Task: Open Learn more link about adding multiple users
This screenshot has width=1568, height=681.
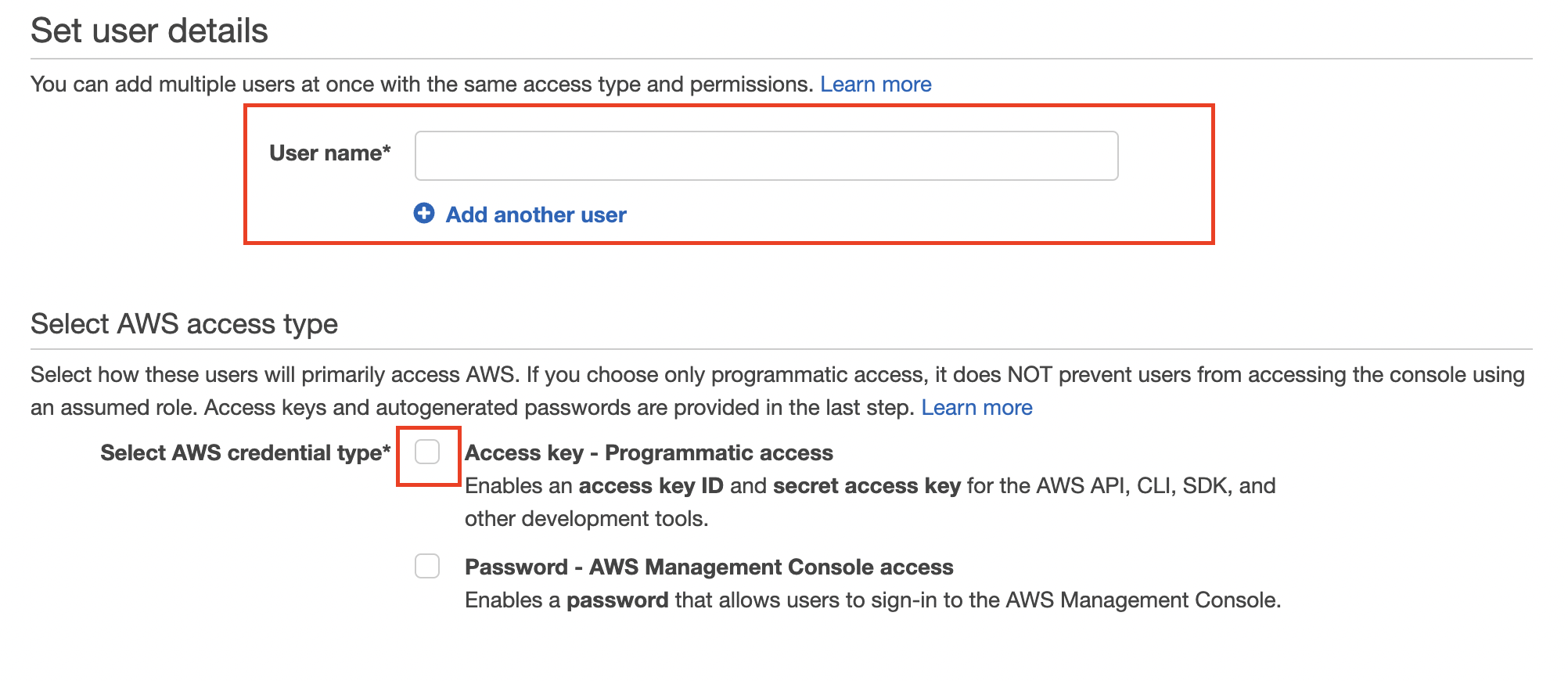Action: (876, 84)
